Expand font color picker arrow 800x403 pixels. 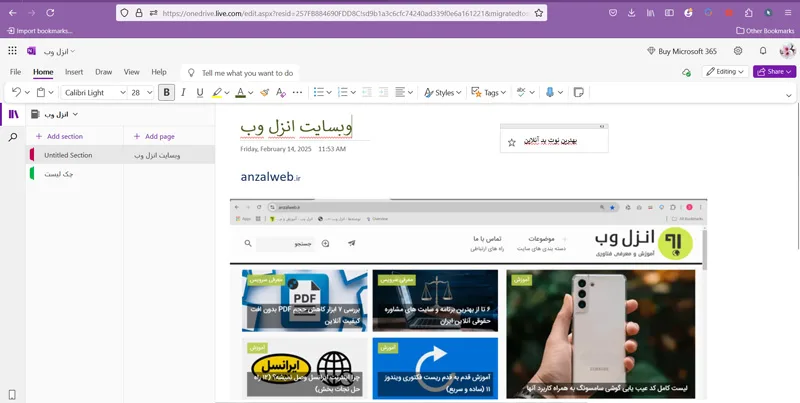(x=251, y=92)
